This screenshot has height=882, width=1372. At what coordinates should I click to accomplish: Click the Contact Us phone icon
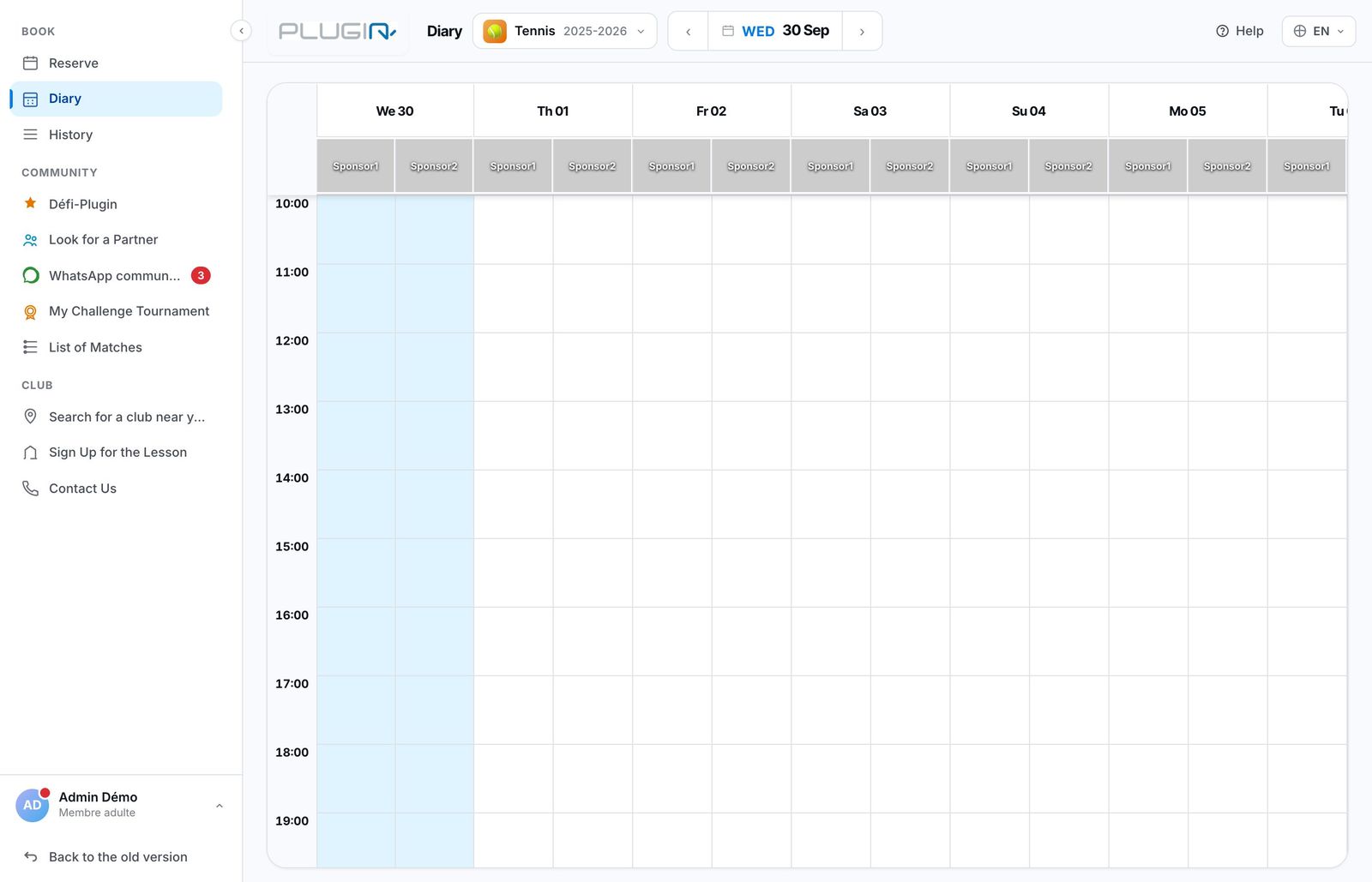30,489
